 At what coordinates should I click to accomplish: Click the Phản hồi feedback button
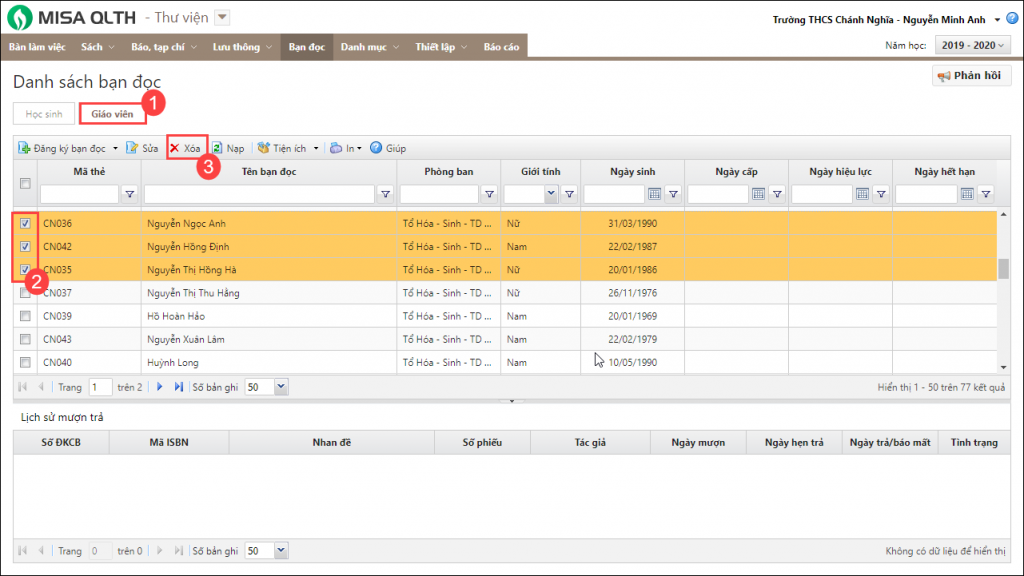(x=972, y=76)
